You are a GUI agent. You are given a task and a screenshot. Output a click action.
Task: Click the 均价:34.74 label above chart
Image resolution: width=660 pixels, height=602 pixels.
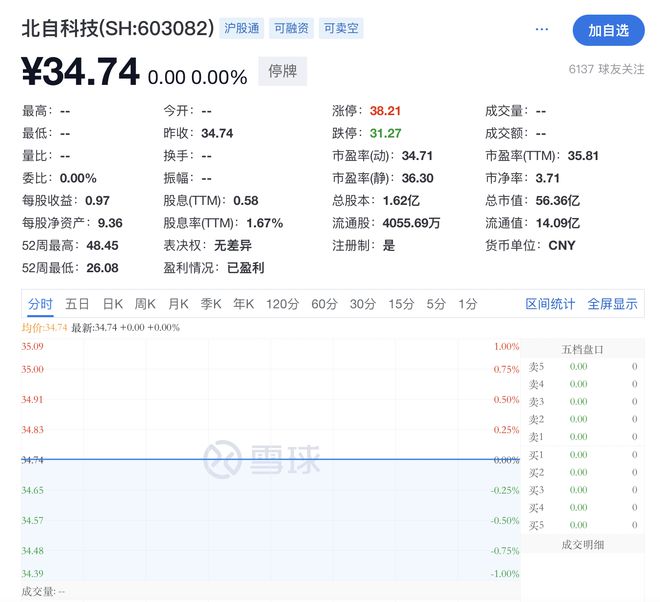click(45, 328)
